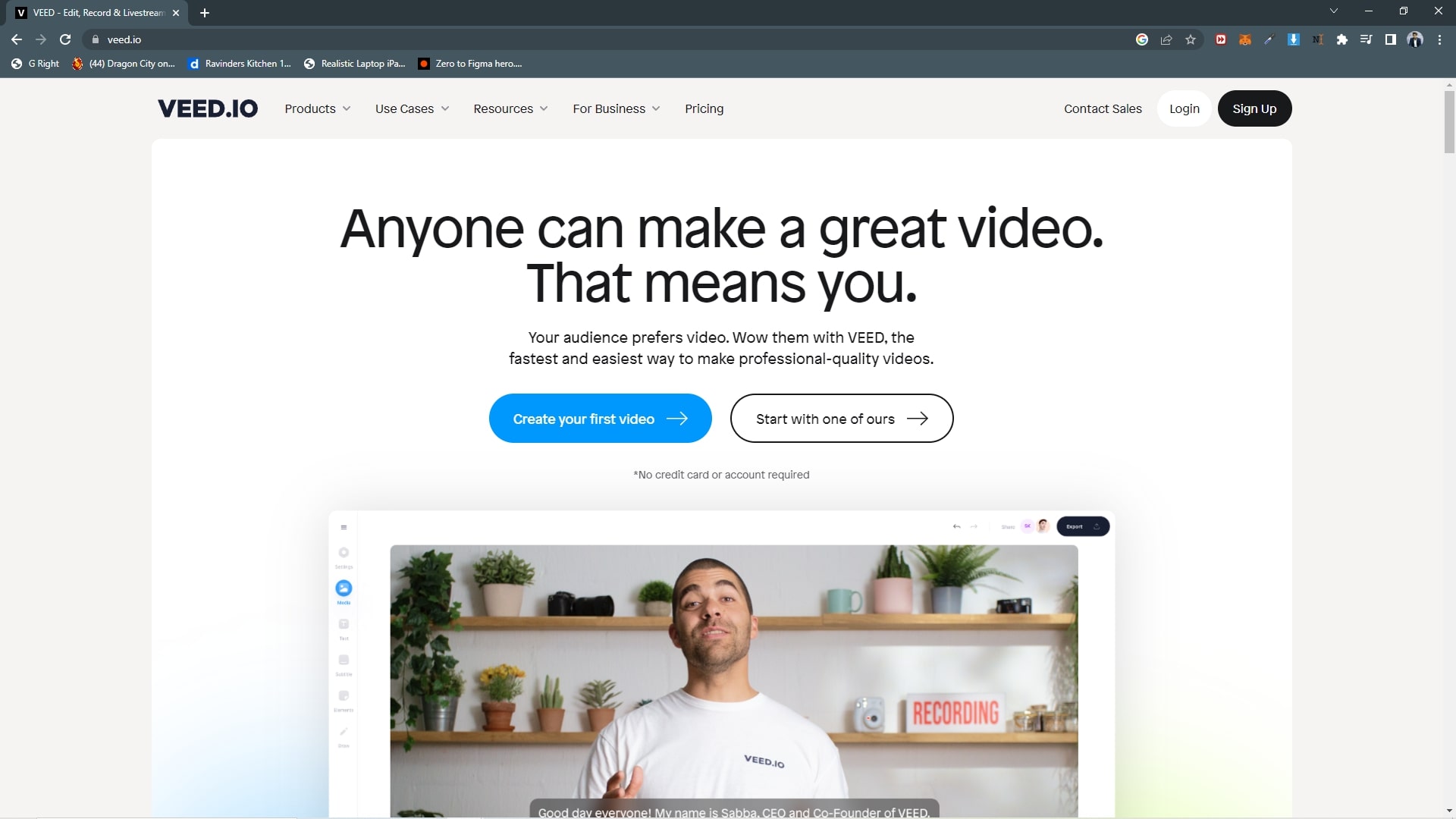This screenshot has width=1456, height=819.
Task: Click the page vertical scrollbar
Action: point(1449,121)
